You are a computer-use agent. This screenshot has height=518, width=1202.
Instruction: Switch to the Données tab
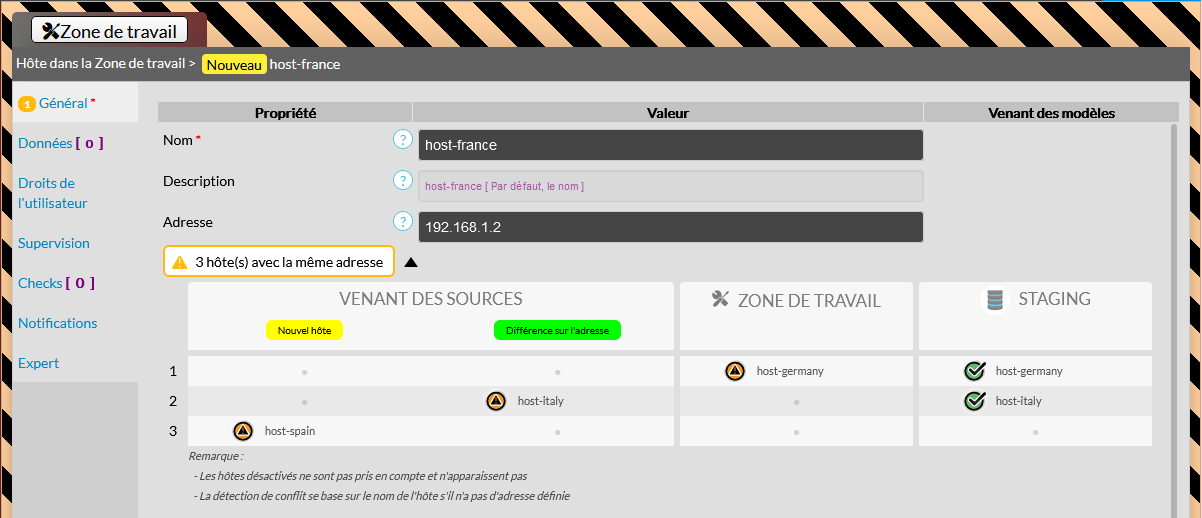pos(60,143)
